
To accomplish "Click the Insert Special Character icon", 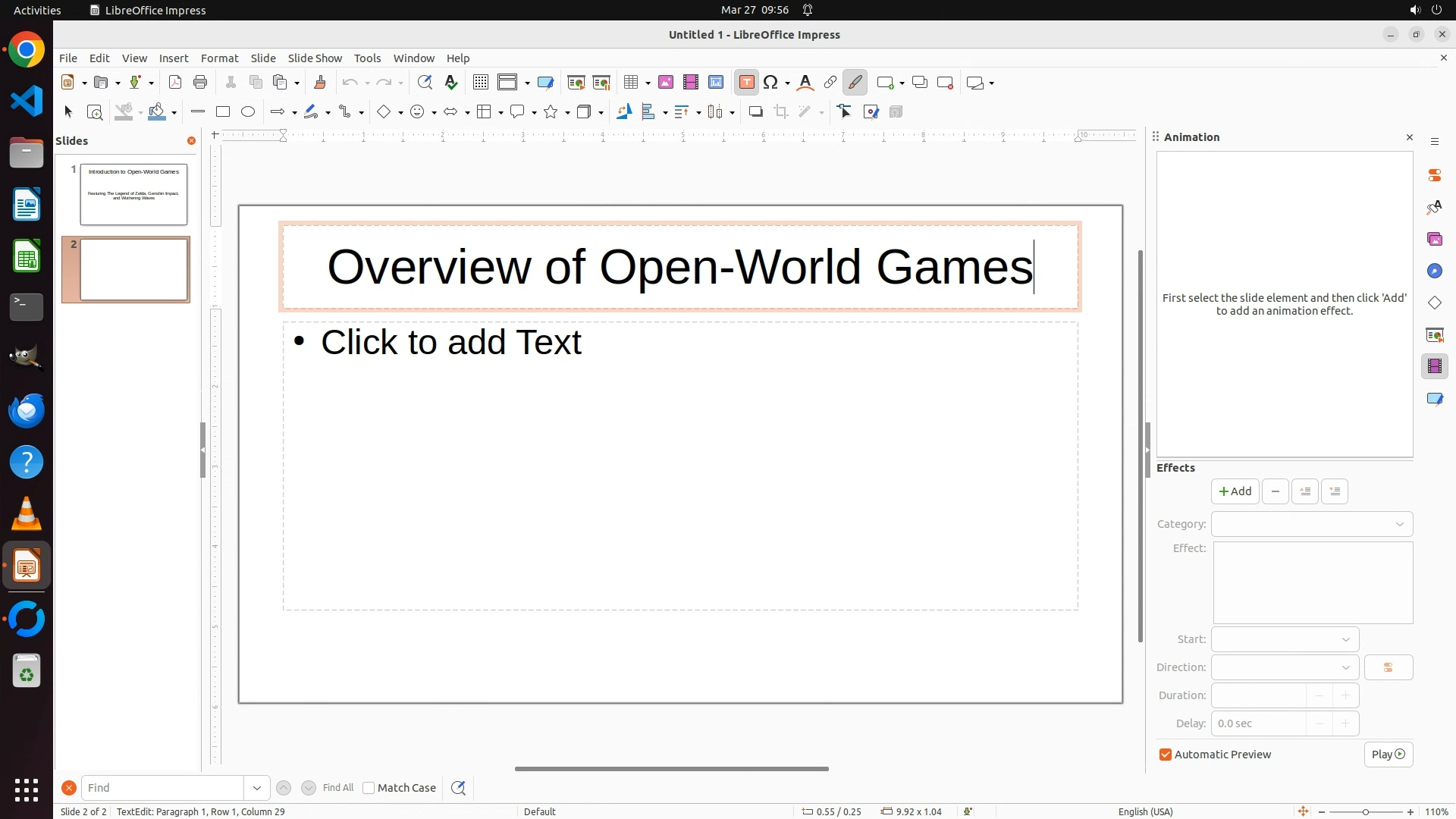I will tap(771, 83).
